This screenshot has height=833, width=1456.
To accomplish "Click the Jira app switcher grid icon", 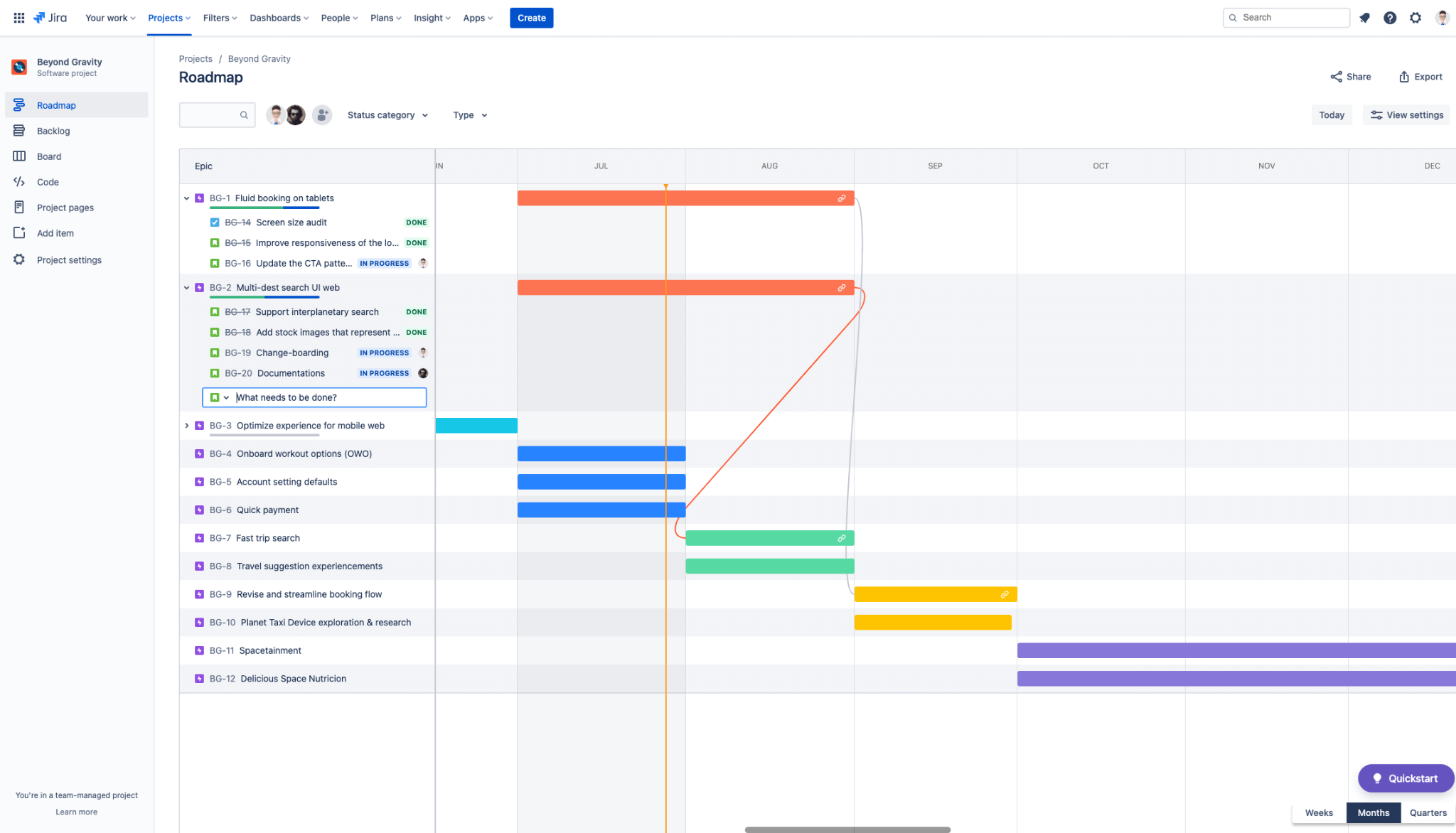I will click(19, 17).
